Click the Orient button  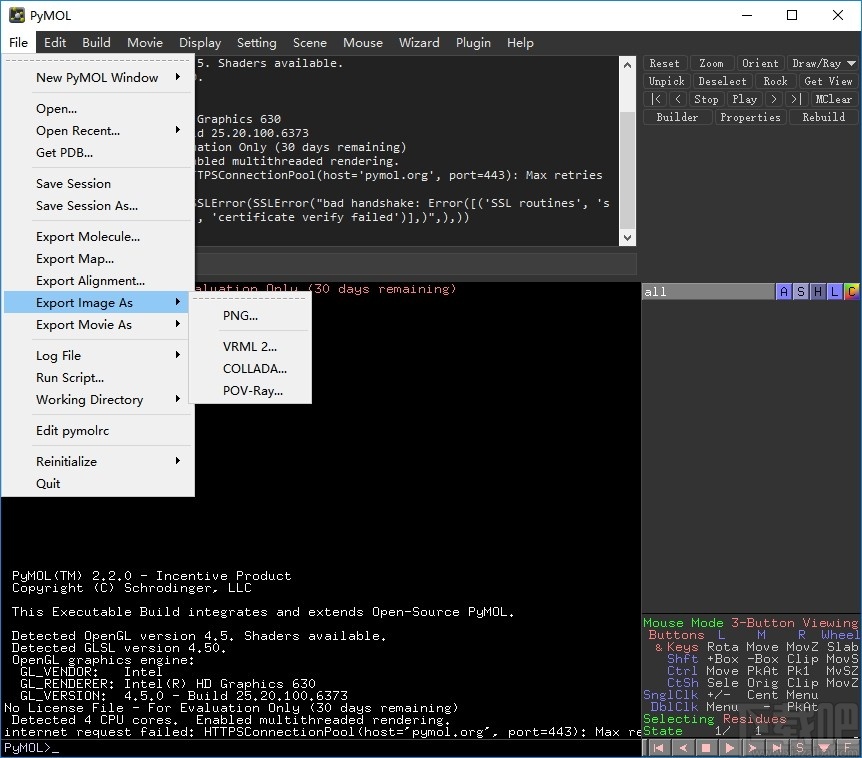[x=760, y=63]
